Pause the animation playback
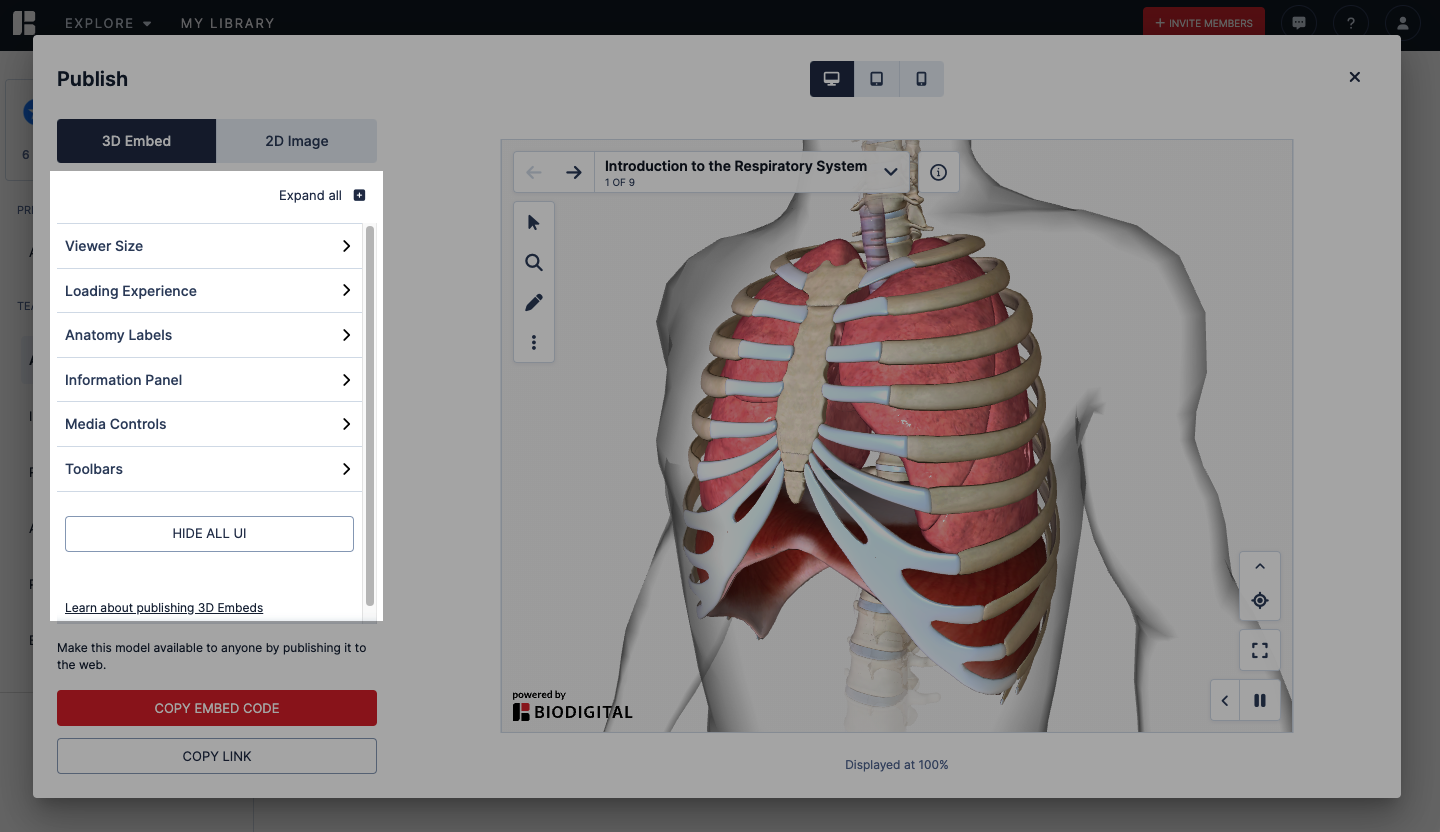This screenshot has height=832, width=1440. [1260, 701]
